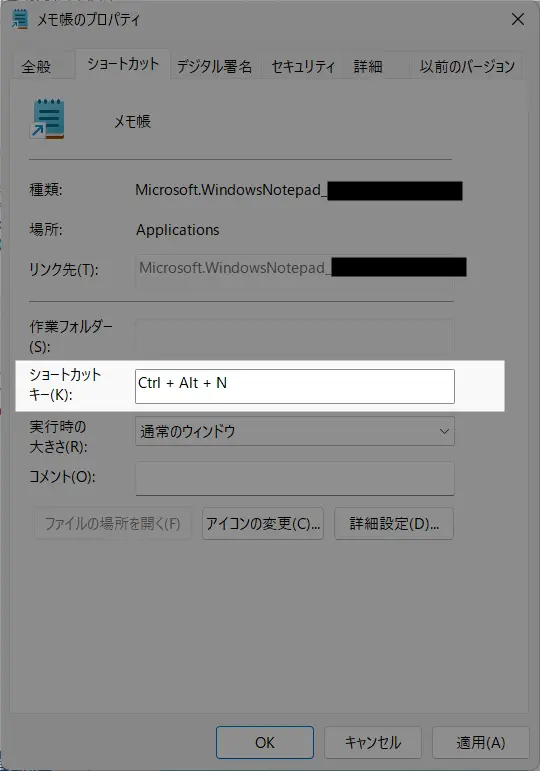Go to the セキュリティ tab
540x771 pixels.
(303, 66)
